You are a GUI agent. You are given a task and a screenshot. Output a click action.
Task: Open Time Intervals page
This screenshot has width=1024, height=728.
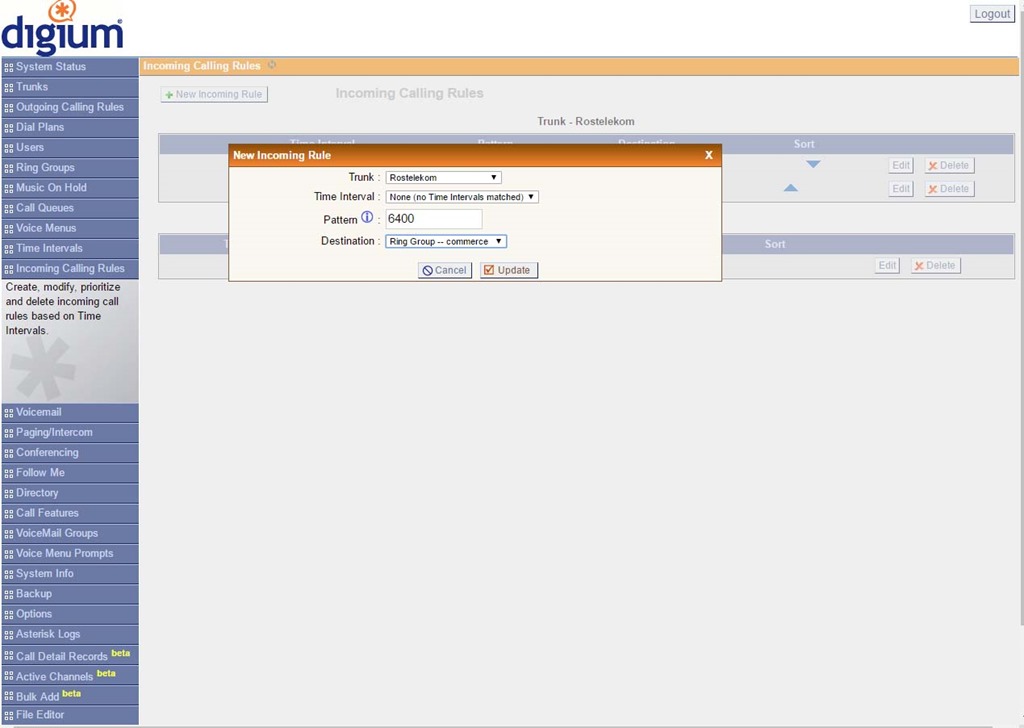[70, 249]
